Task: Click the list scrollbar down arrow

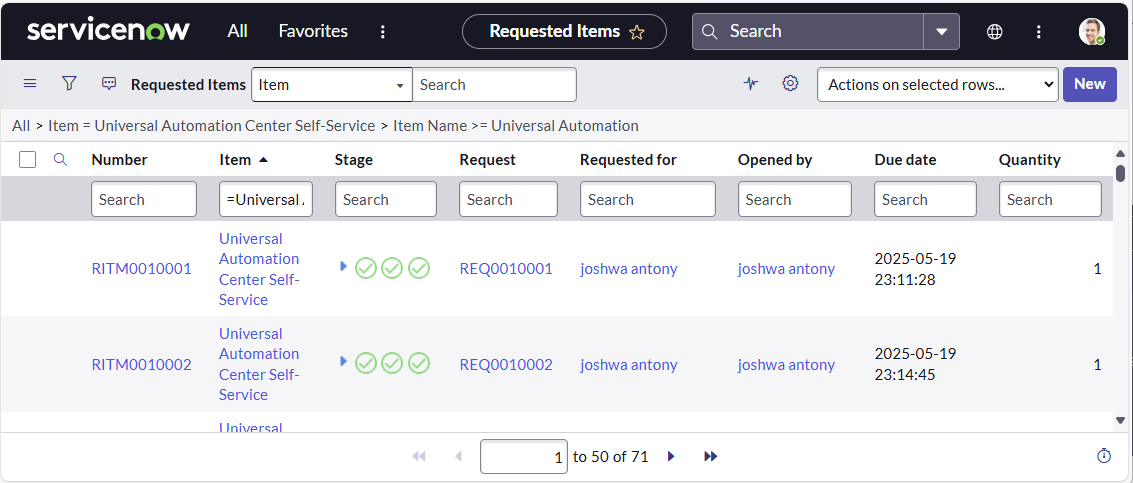Action: pyautogui.click(x=1120, y=420)
